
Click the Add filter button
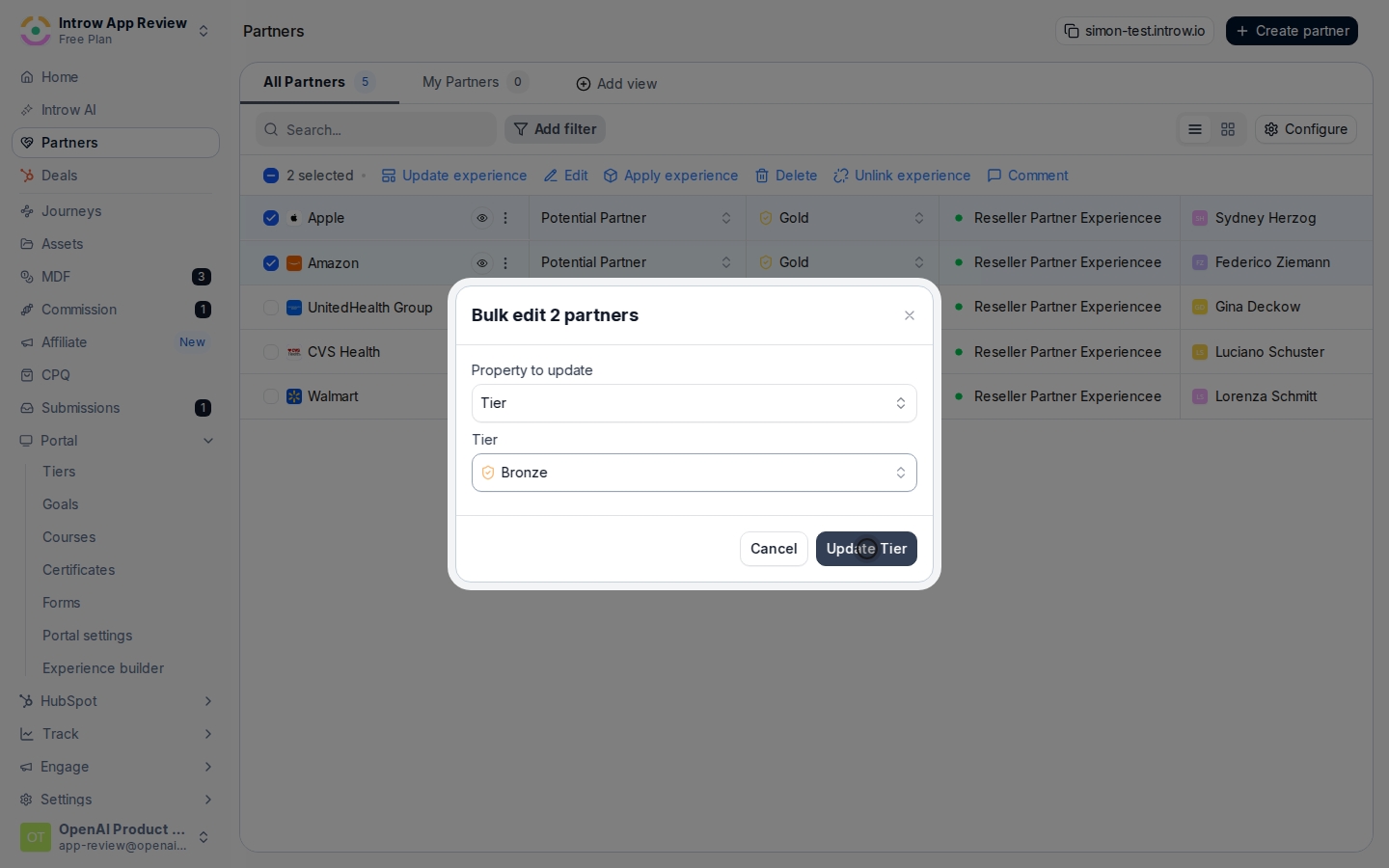[x=555, y=129]
